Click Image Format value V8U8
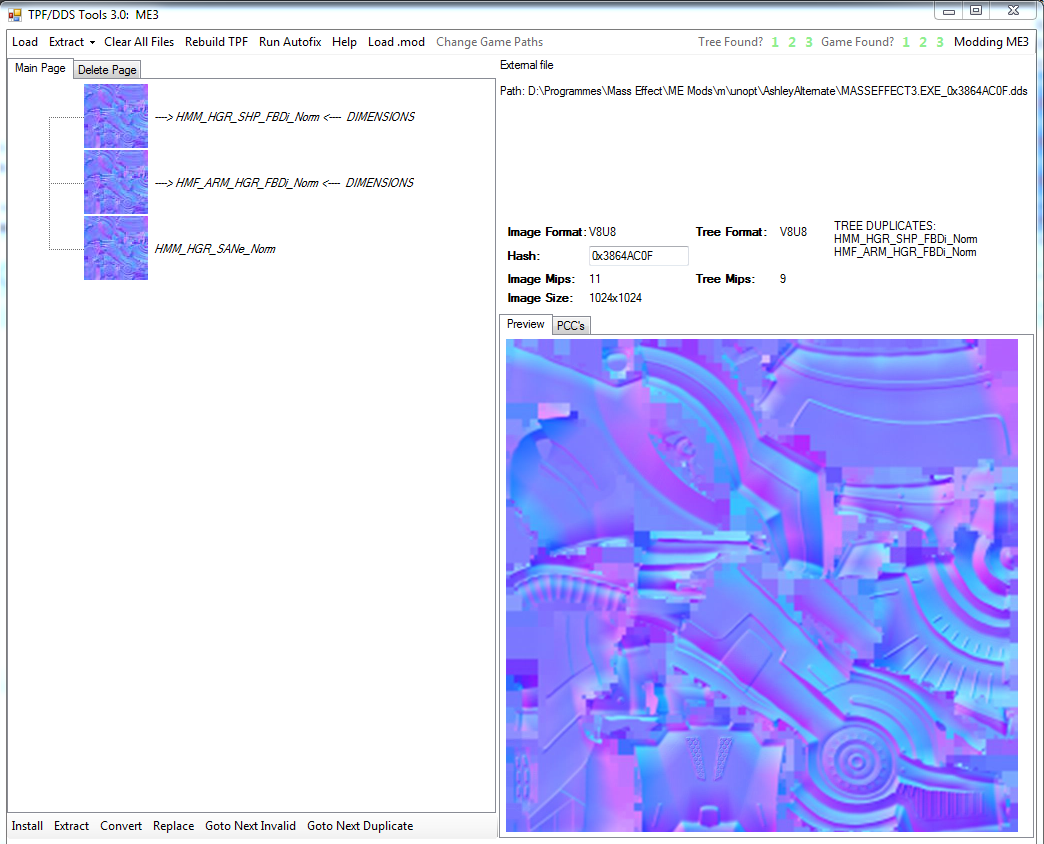Screen dimensions: 1044x844 point(603,232)
